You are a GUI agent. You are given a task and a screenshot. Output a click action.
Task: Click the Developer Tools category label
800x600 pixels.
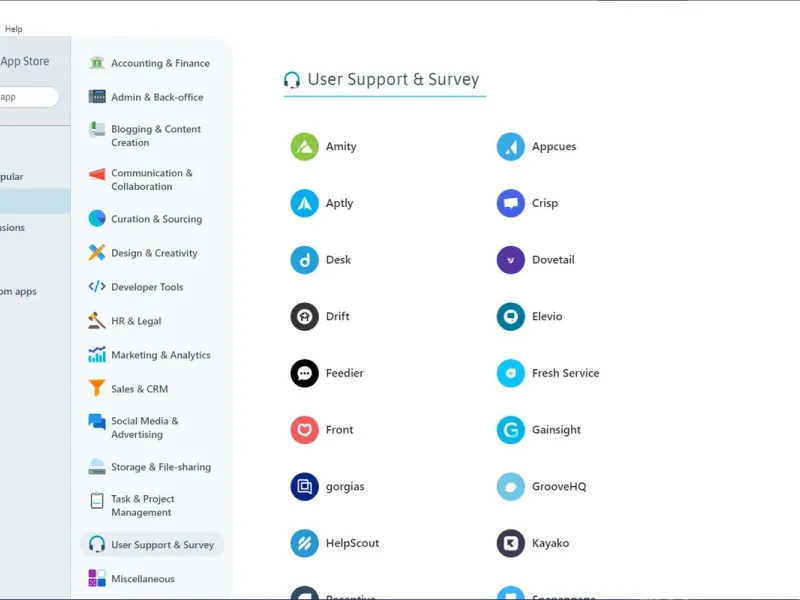coord(147,287)
